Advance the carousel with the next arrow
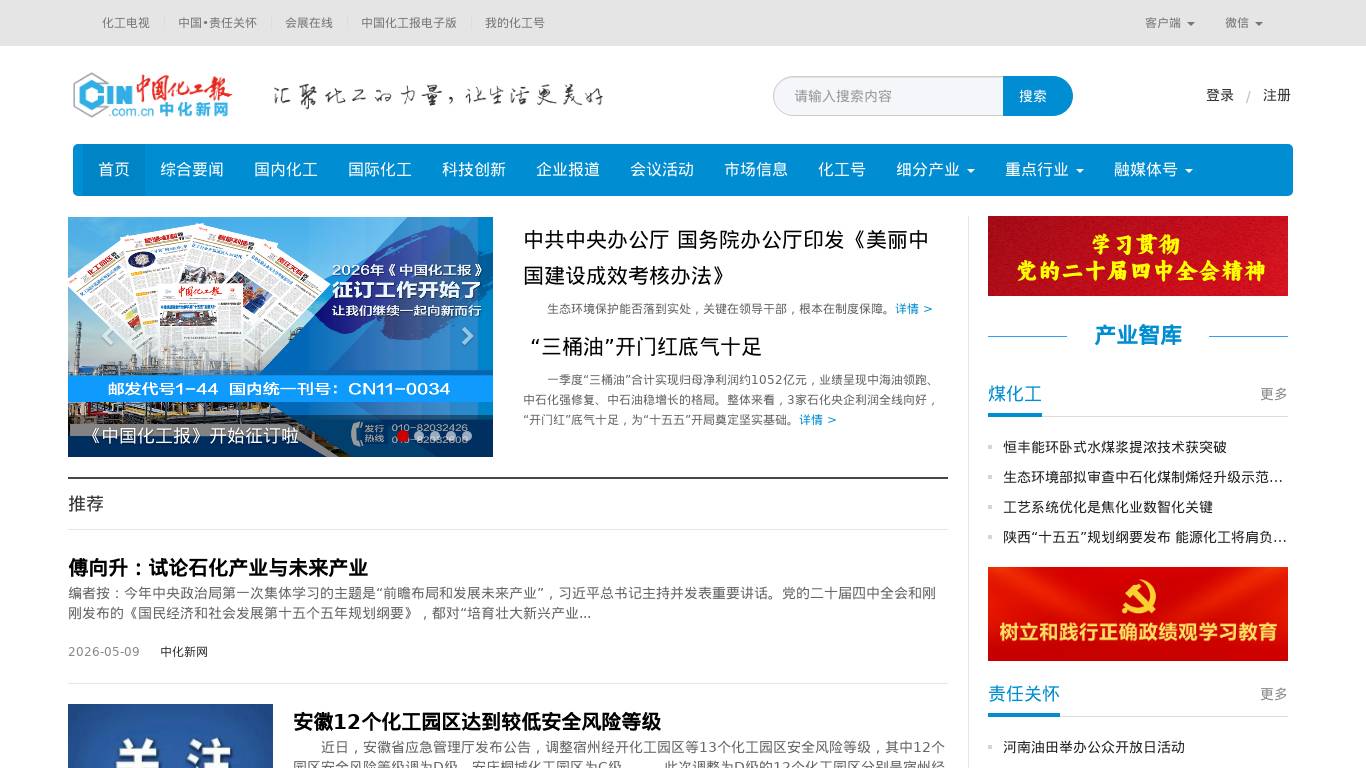Screen dimensions: 1366x768 pos(466,336)
